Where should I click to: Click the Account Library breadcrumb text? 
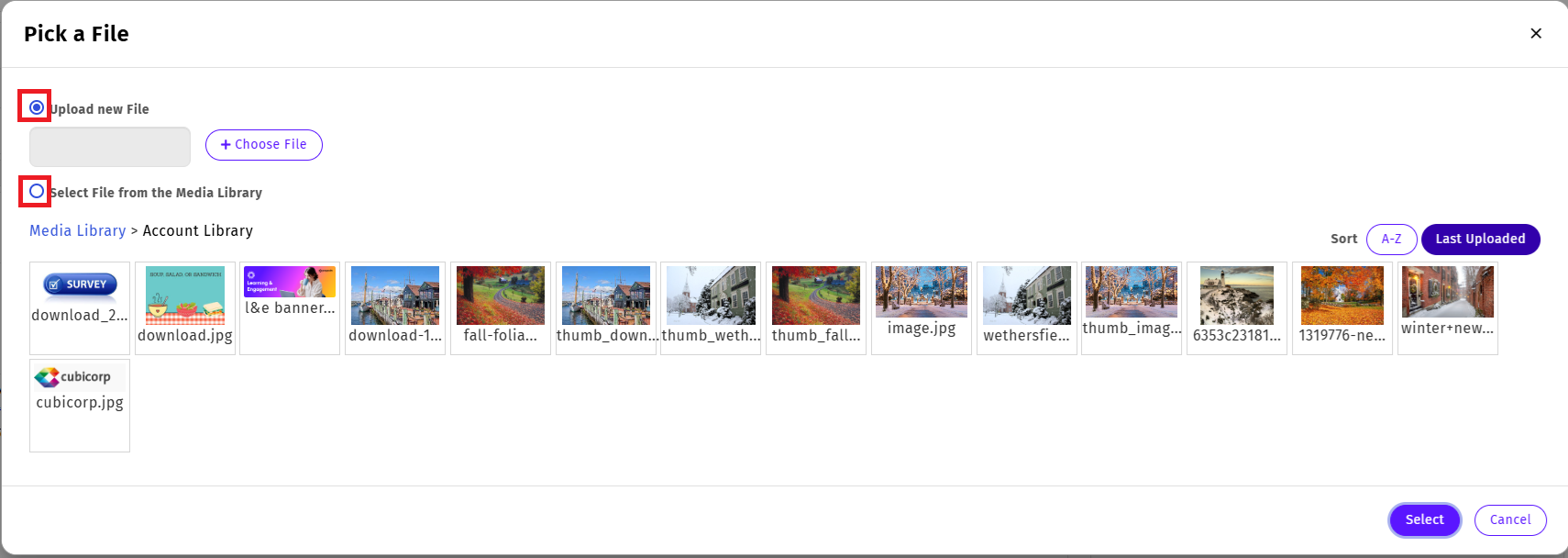[x=198, y=230]
